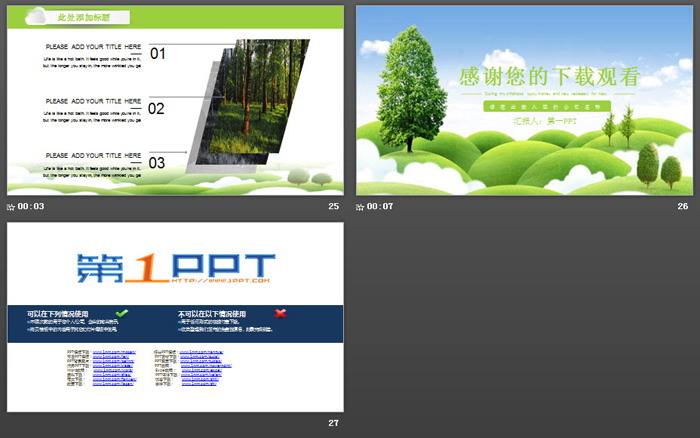The height and width of the screenshot is (438, 700).
Task: Click the red X icon on slide 27
Action: coord(281,313)
